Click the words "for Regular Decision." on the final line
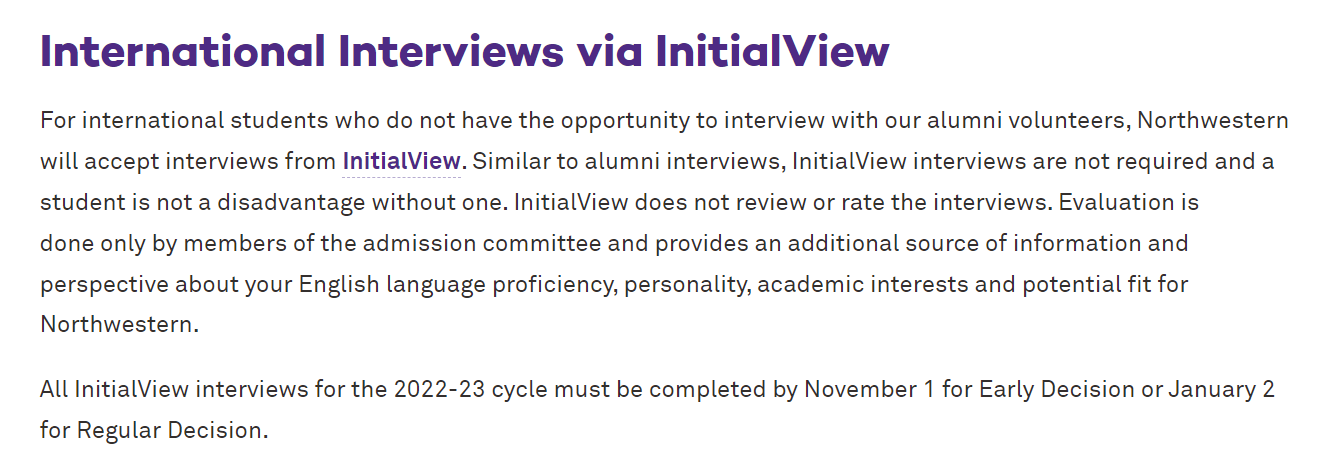 (x=155, y=430)
